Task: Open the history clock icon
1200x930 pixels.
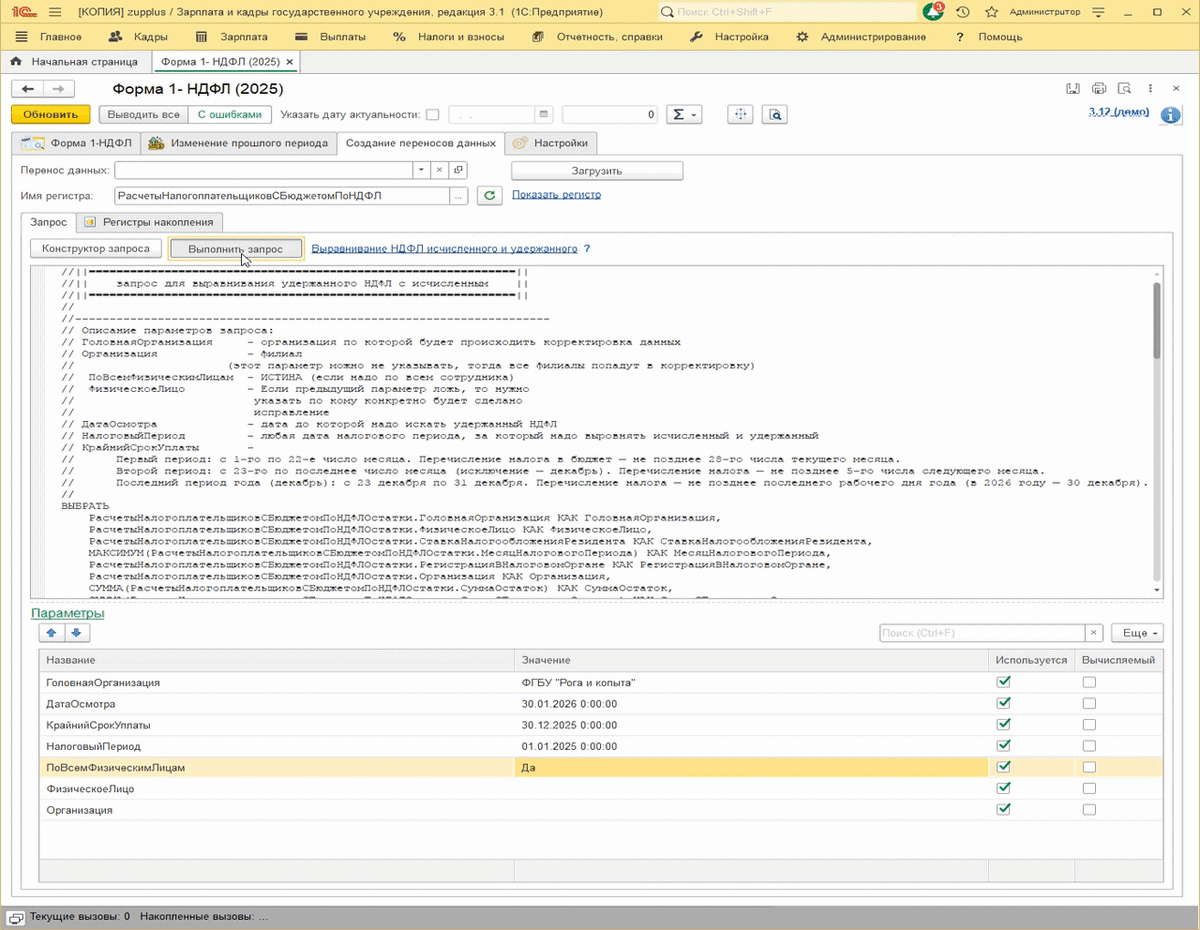Action: pos(962,12)
